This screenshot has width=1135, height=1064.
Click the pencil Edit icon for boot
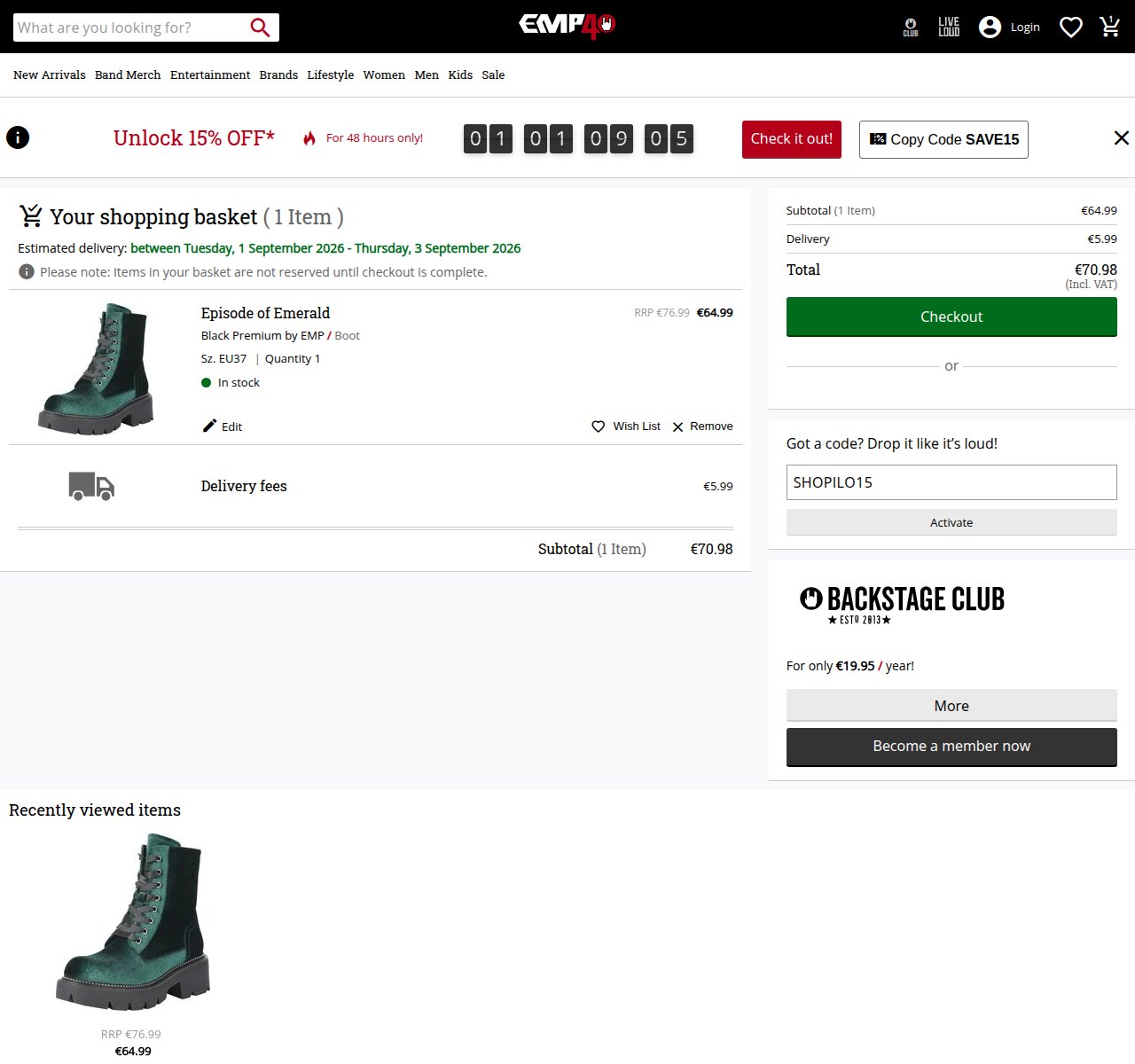click(209, 426)
